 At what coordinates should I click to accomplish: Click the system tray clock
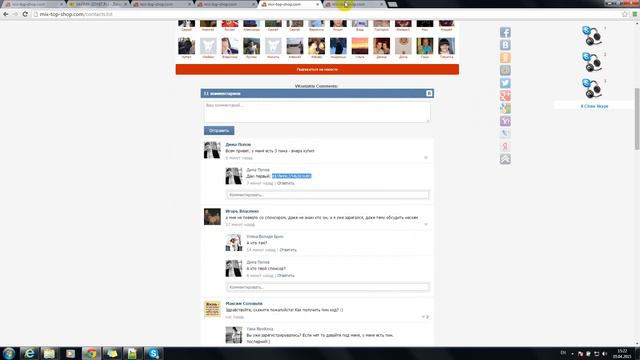(x=622, y=353)
